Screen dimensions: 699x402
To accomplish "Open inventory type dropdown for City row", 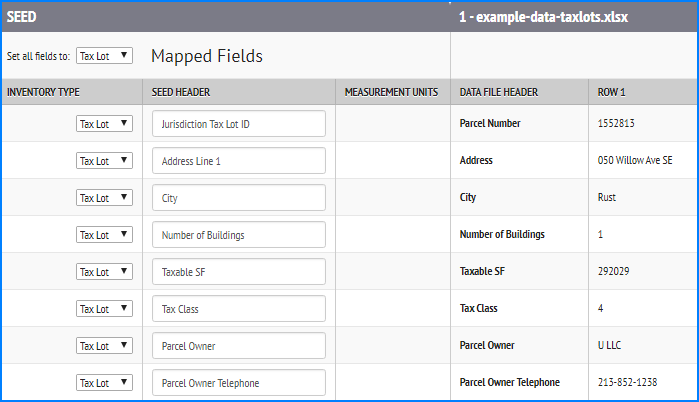I will [104, 197].
